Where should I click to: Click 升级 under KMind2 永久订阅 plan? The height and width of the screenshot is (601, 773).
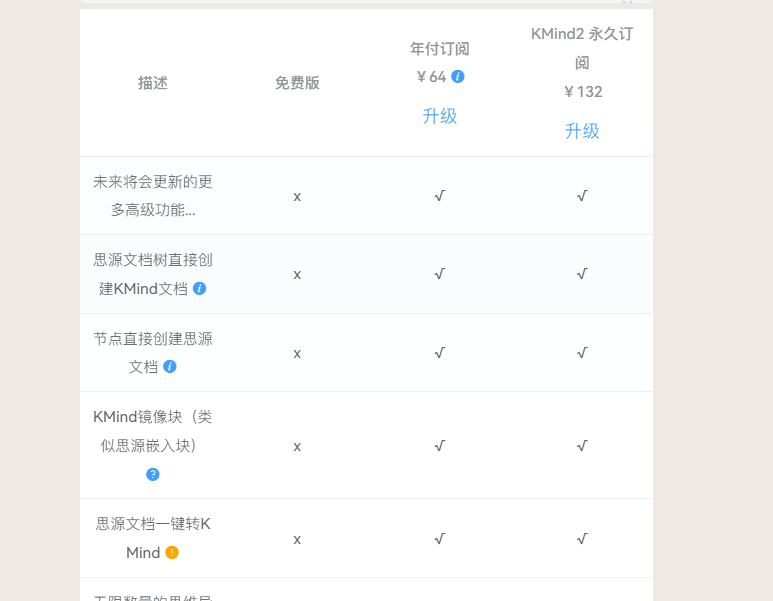click(x=582, y=131)
